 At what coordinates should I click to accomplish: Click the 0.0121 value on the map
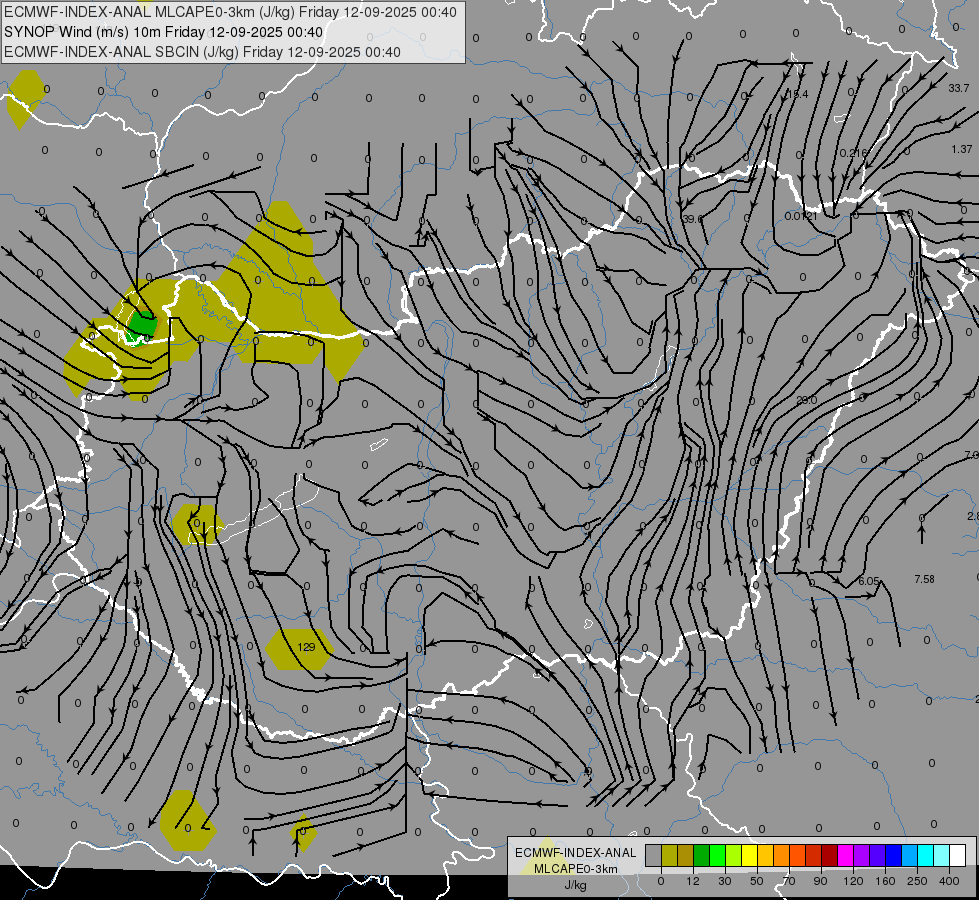(x=801, y=216)
